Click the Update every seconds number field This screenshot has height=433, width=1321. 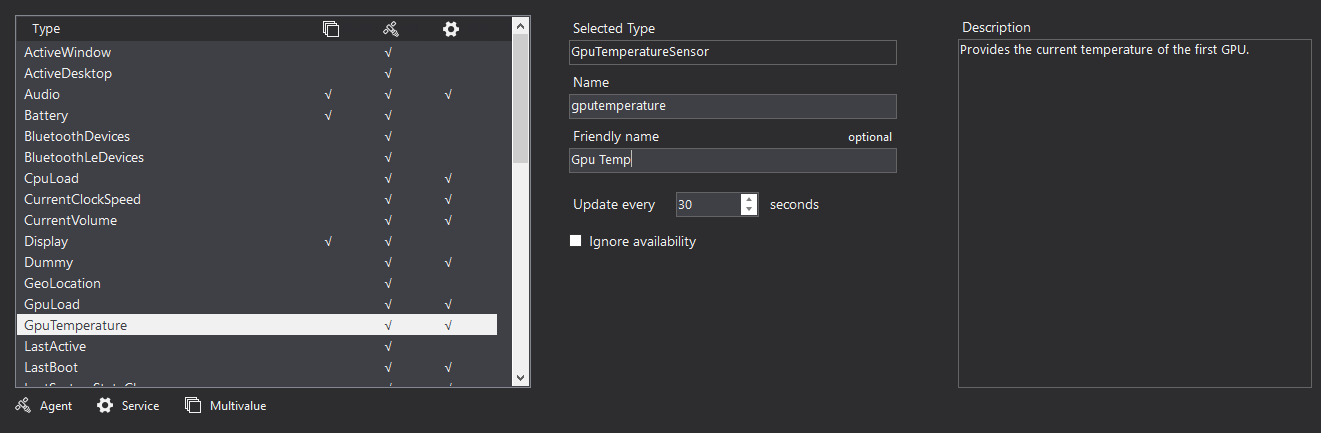[707, 204]
